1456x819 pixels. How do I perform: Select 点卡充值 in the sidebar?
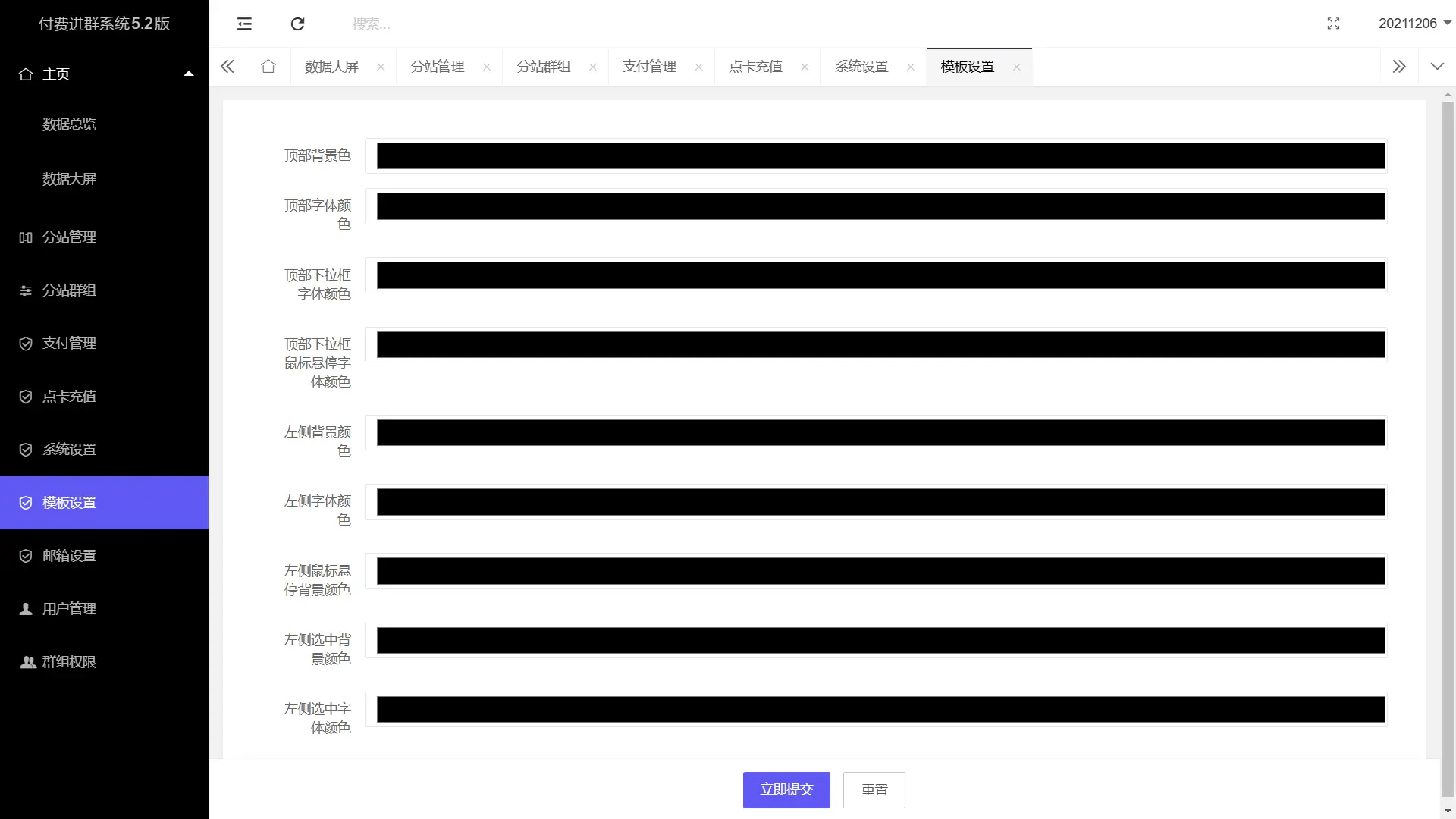click(x=67, y=396)
